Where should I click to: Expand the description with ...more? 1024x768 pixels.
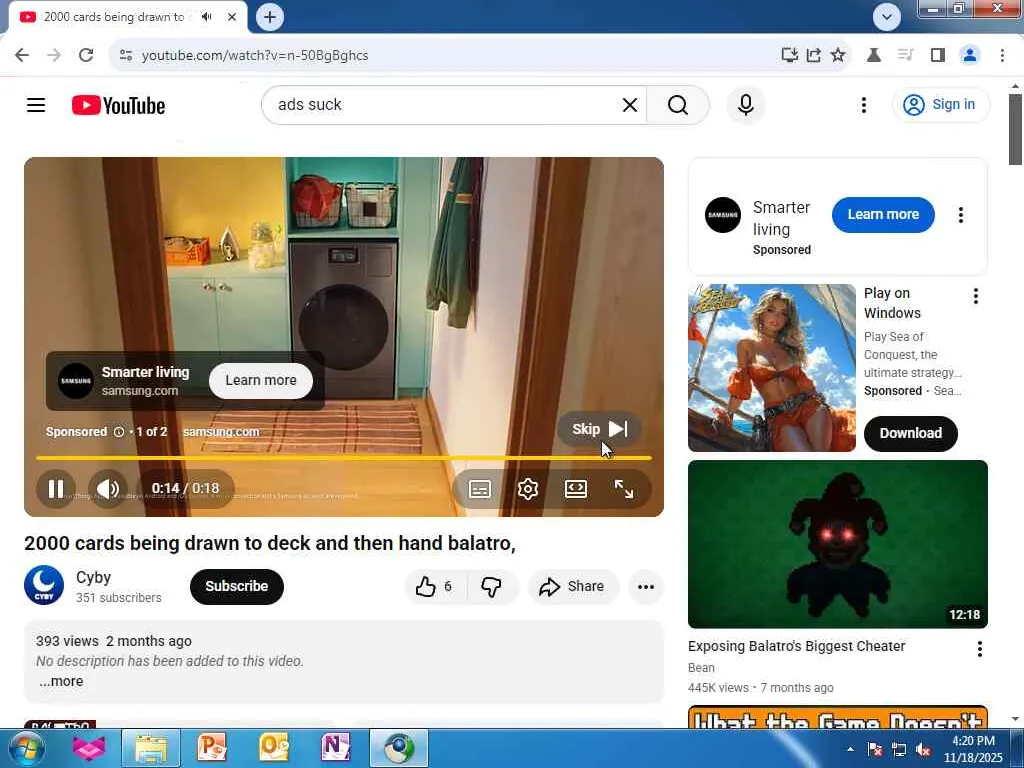click(x=61, y=681)
